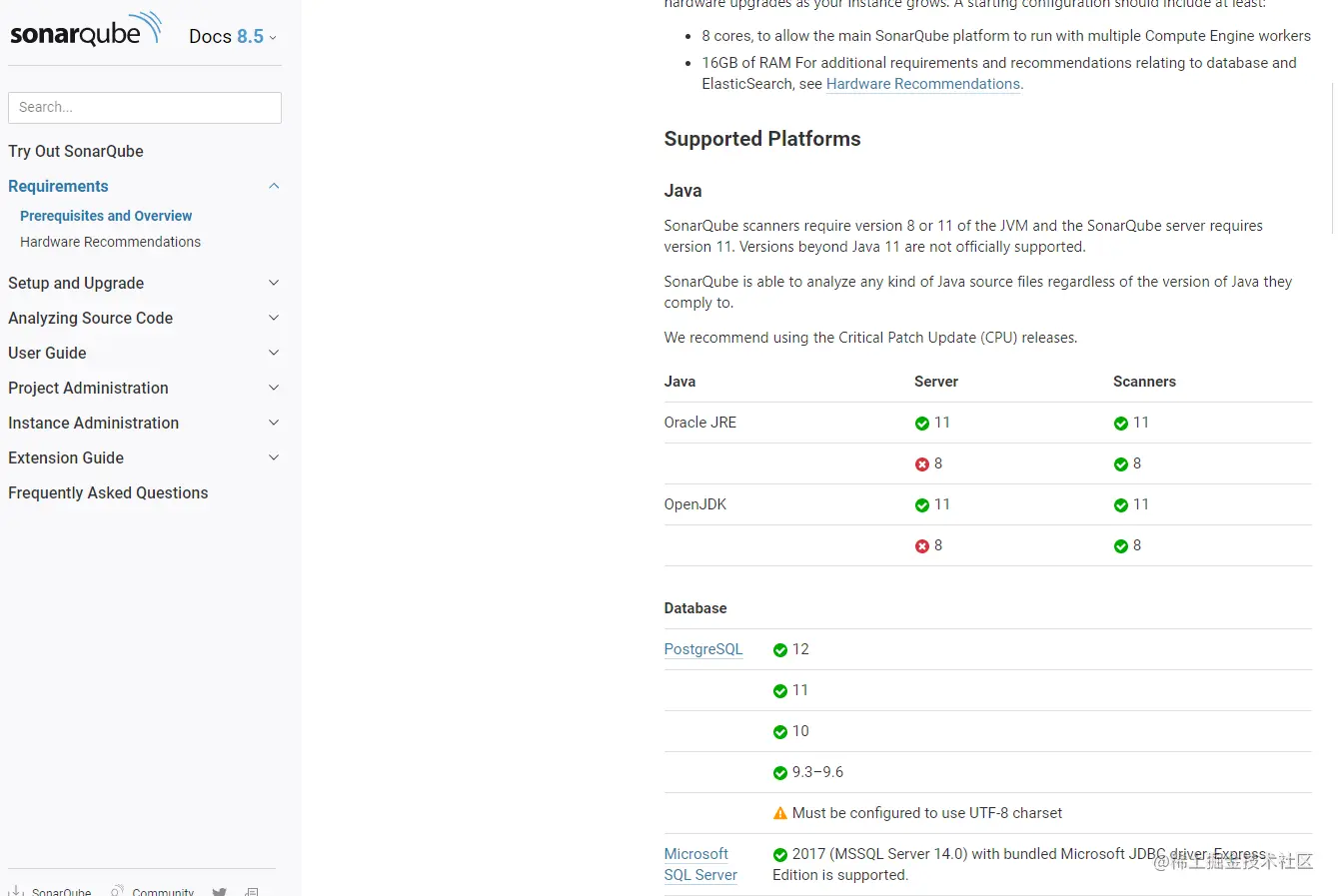This screenshot has width=1338, height=896.
Task: Expand the Instance Administration chevron
Action: click(x=274, y=423)
